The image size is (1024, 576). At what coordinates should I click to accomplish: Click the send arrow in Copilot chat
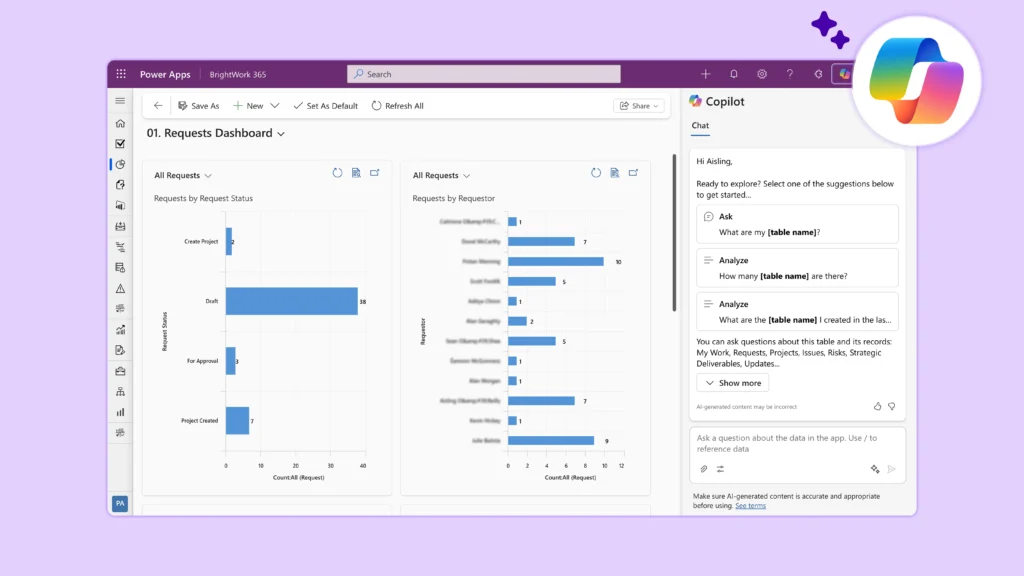point(891,469)
